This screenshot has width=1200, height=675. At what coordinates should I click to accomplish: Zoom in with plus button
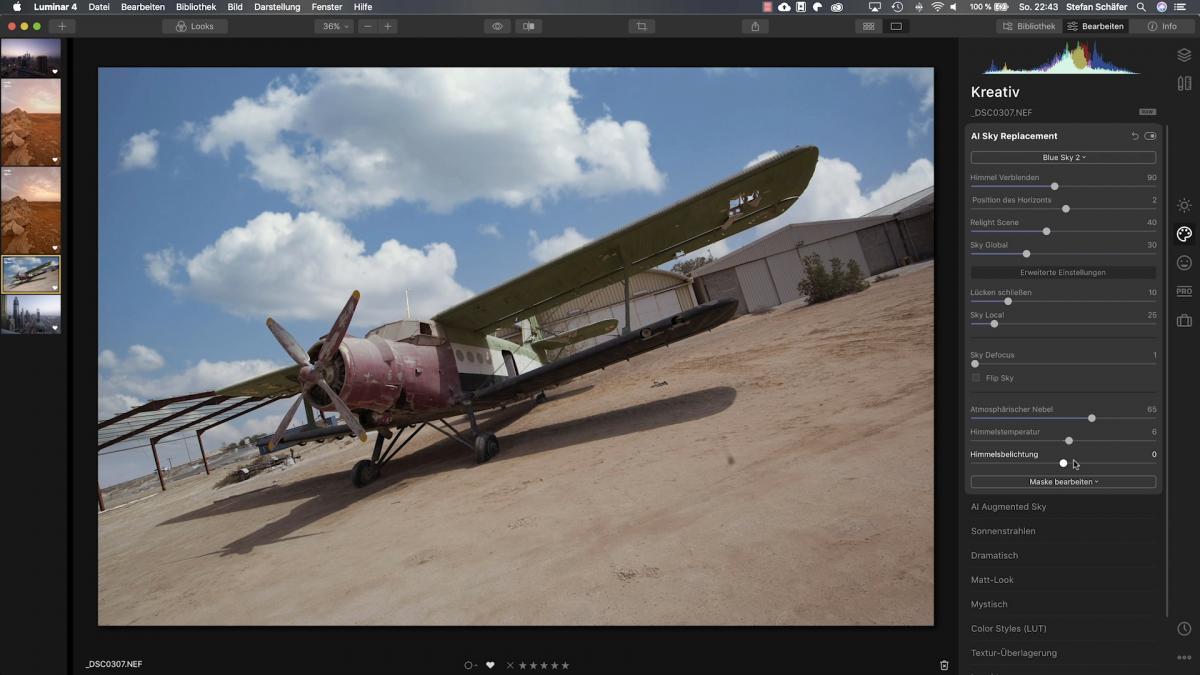pos(388,26)
